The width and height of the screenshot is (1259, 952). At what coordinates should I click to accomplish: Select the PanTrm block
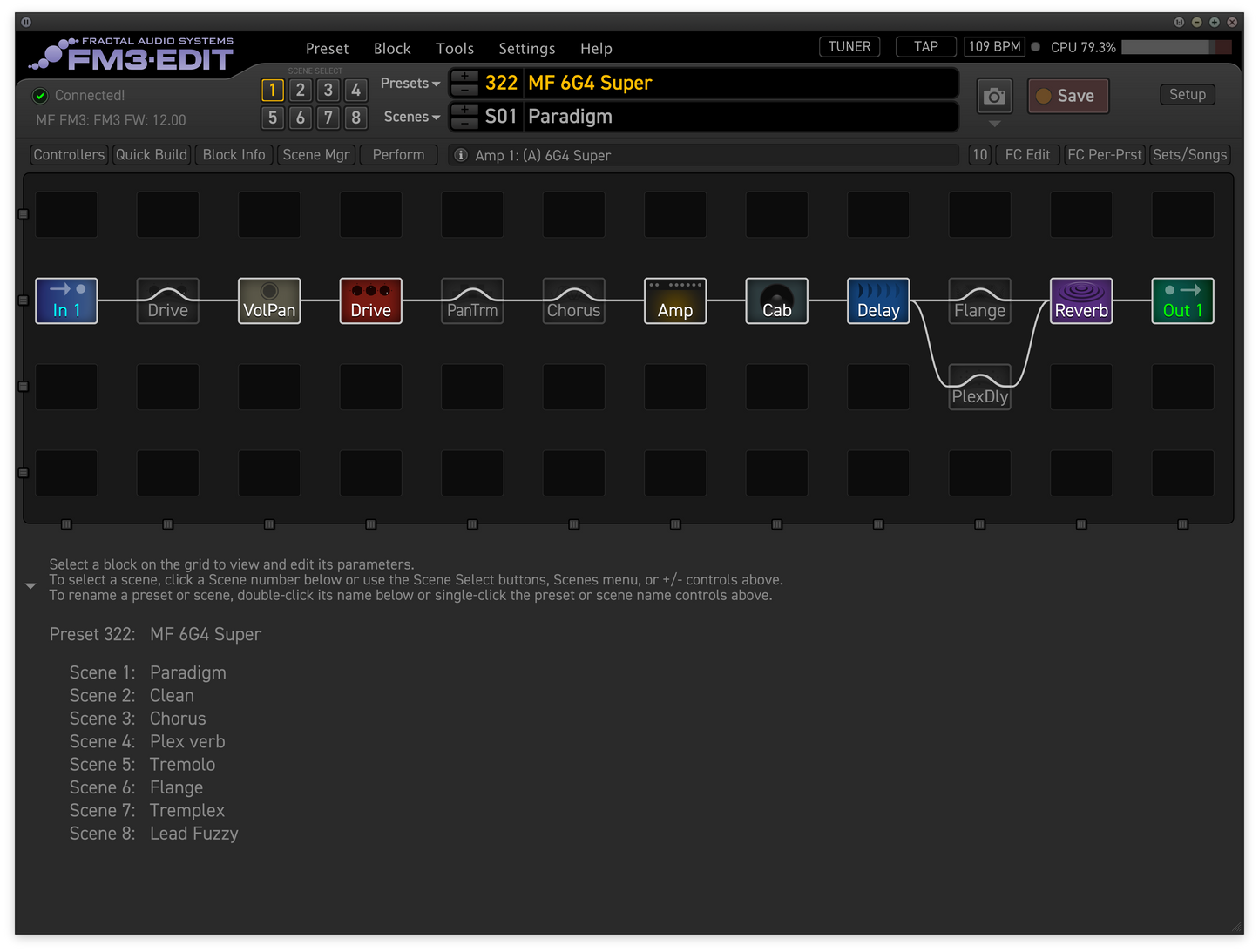tap(472, 300)
